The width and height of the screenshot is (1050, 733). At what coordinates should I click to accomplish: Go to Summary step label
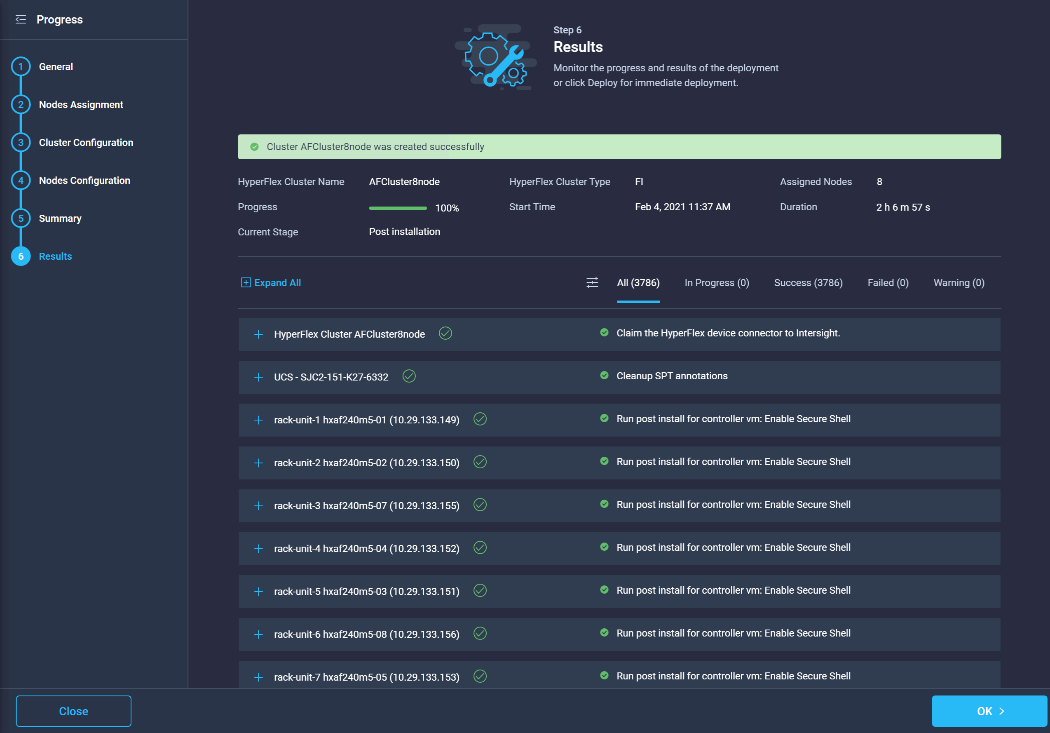[60, 218]
